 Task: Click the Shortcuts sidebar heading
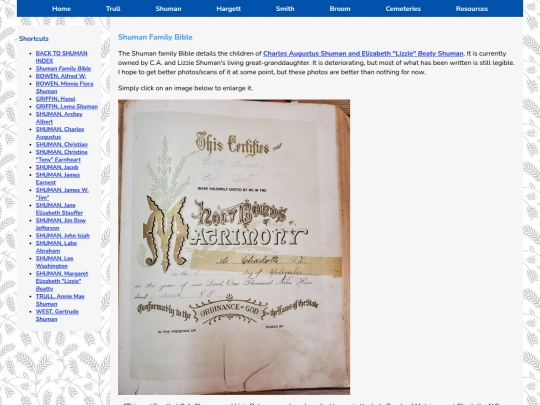34,39
